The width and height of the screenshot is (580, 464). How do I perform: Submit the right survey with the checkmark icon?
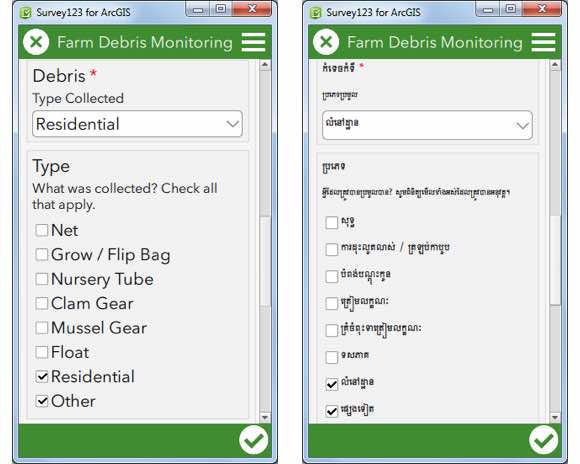click(x=543, y=440)
